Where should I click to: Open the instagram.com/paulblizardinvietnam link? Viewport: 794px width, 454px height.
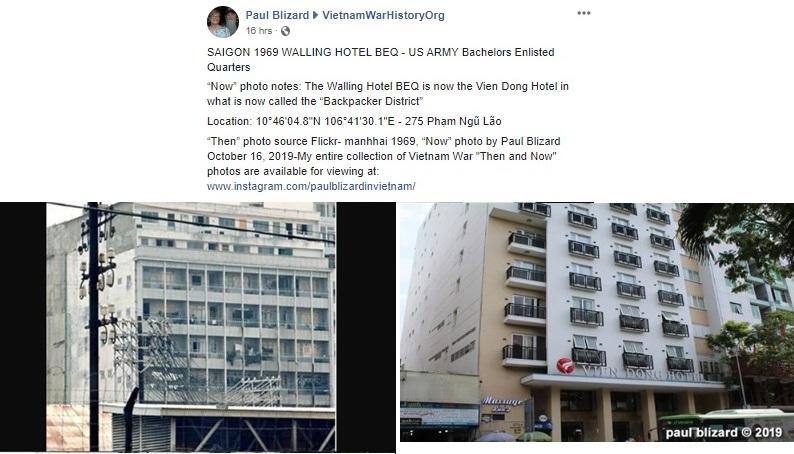coord(311,186)
